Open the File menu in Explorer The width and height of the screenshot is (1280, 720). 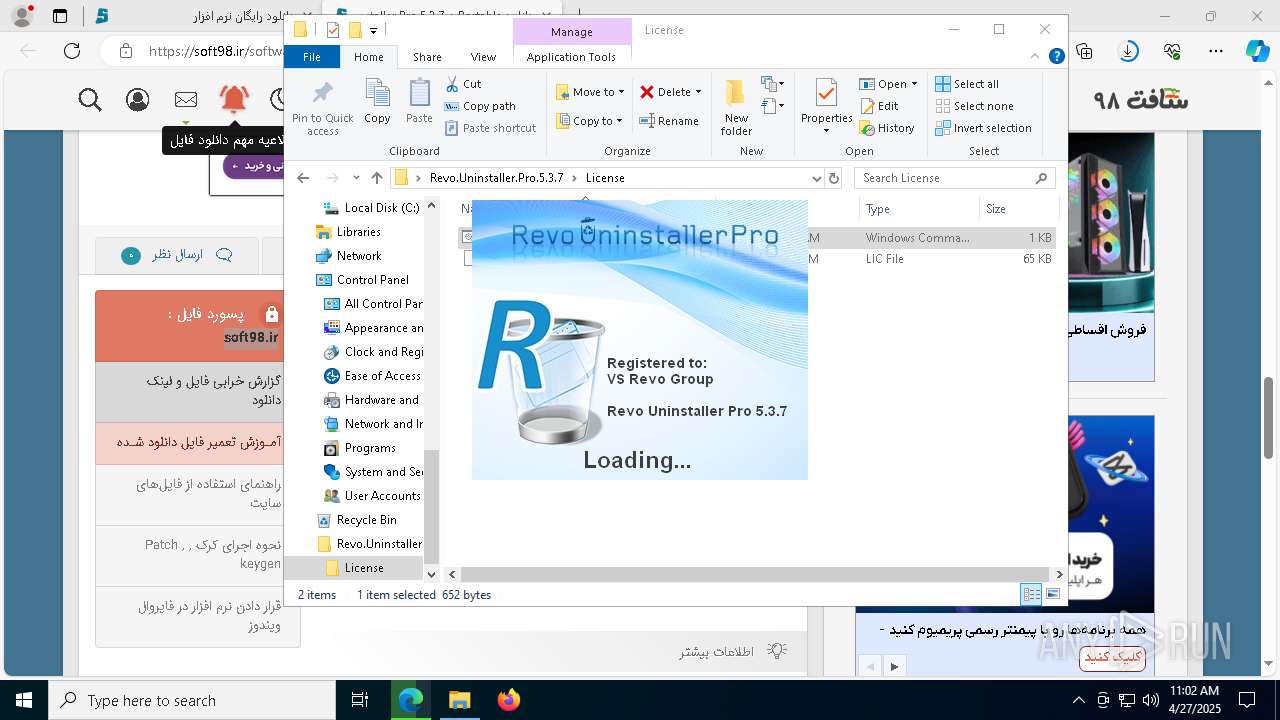tap(312, 57)
